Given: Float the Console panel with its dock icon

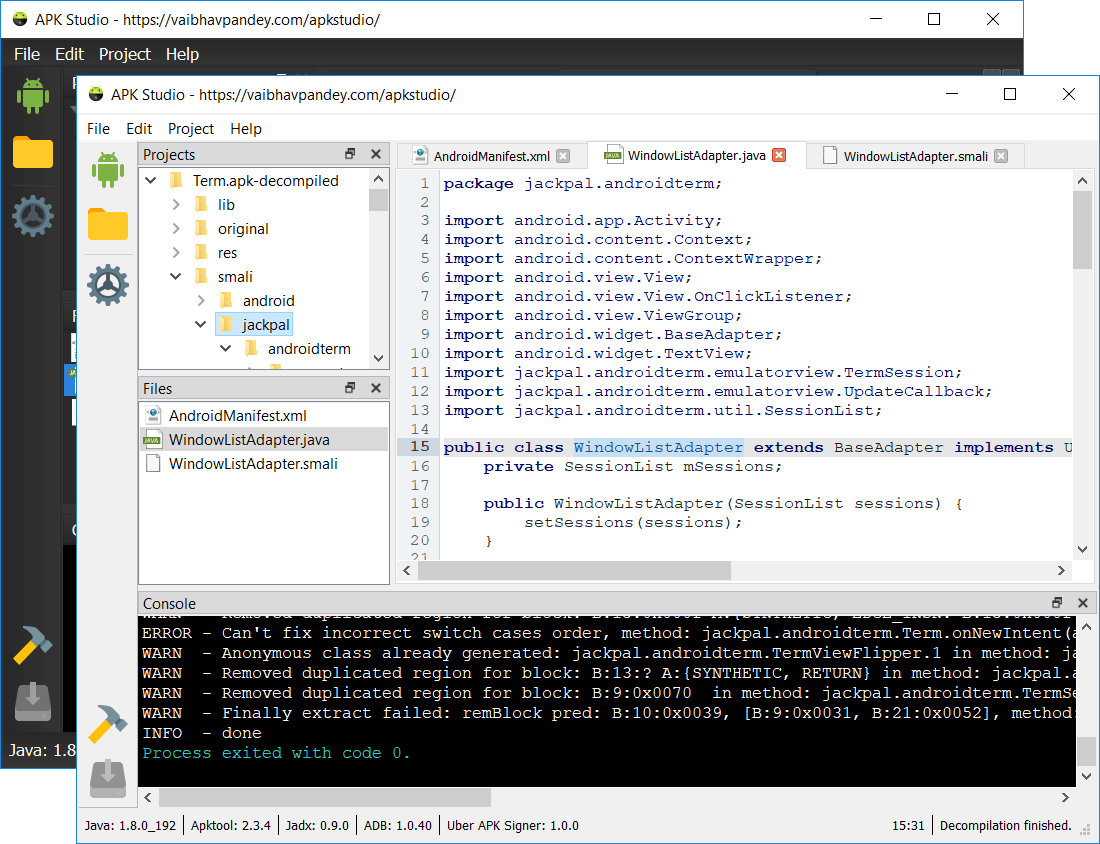Looking at the screenshot, I should point(1057,603).
